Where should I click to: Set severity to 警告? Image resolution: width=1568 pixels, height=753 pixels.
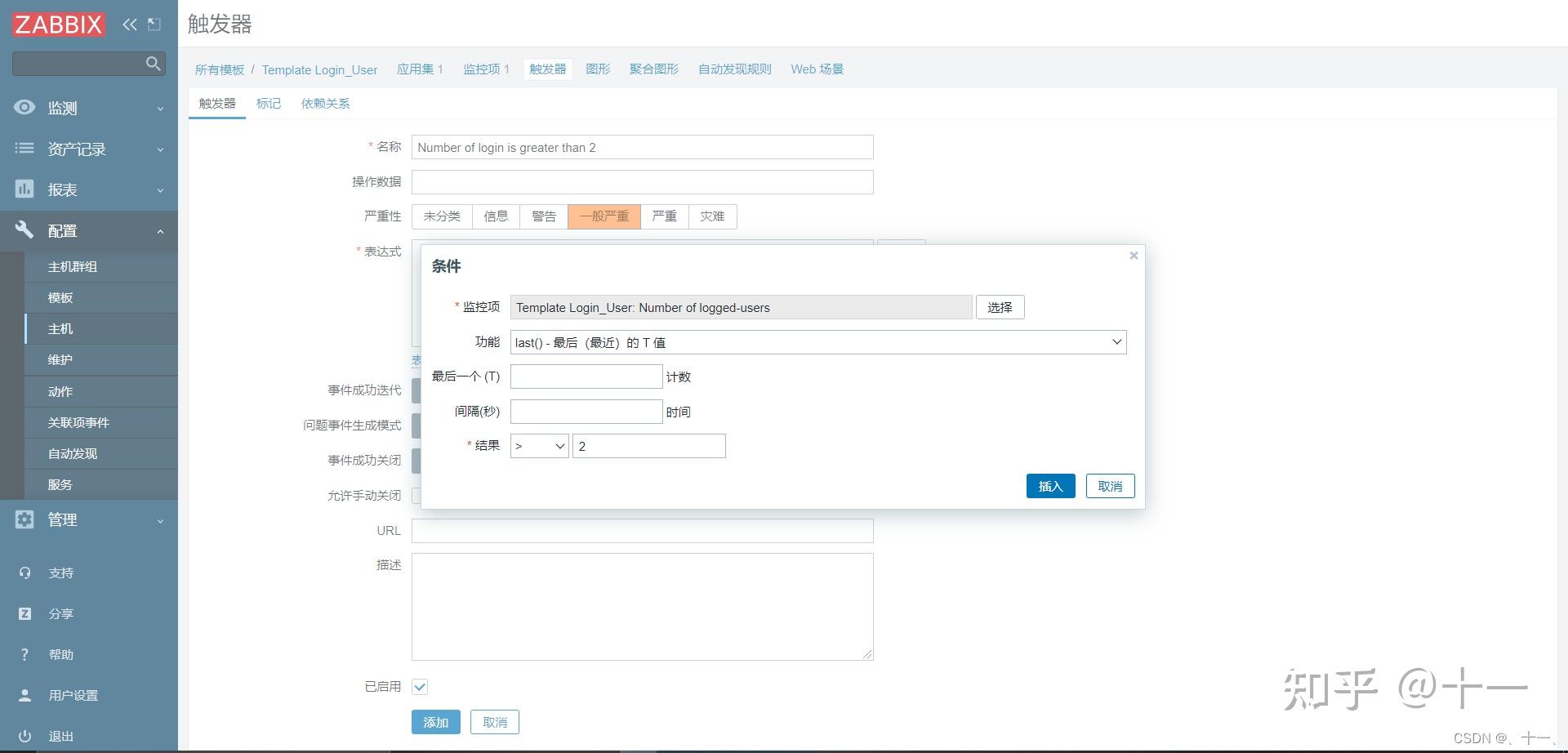coord(544,216)
